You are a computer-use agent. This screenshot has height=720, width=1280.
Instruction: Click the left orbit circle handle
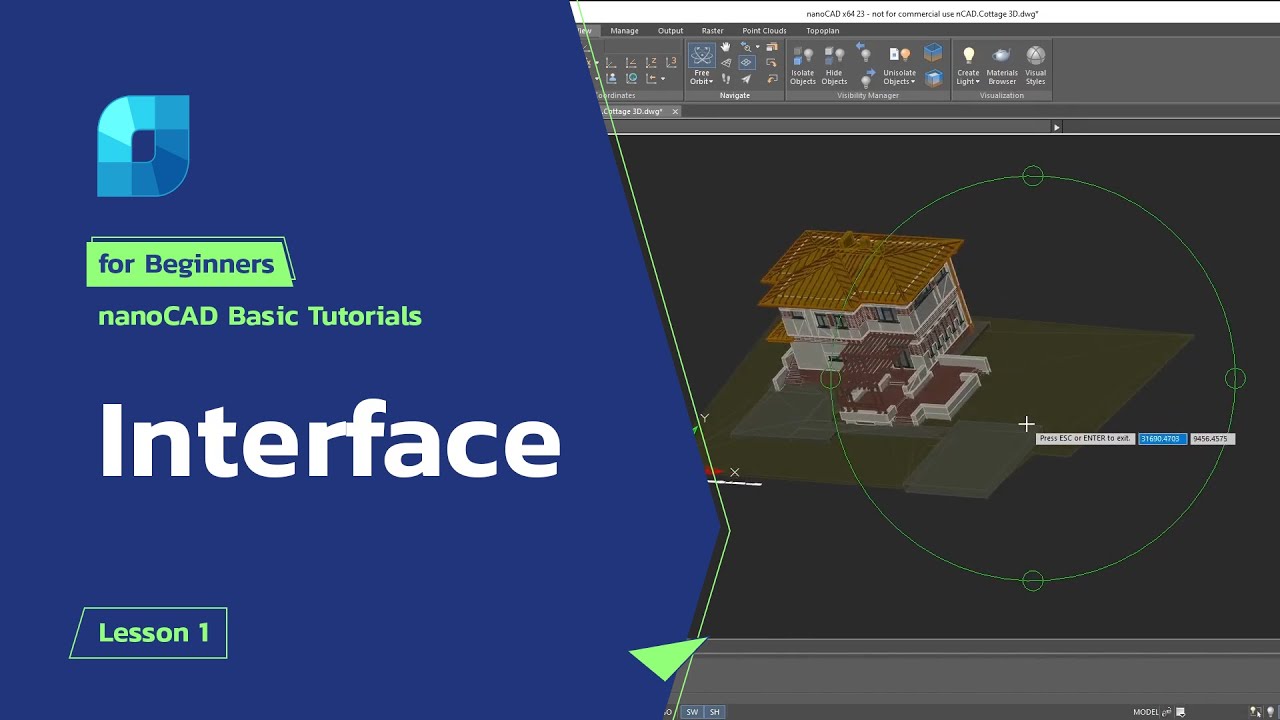tap(831, 378)
